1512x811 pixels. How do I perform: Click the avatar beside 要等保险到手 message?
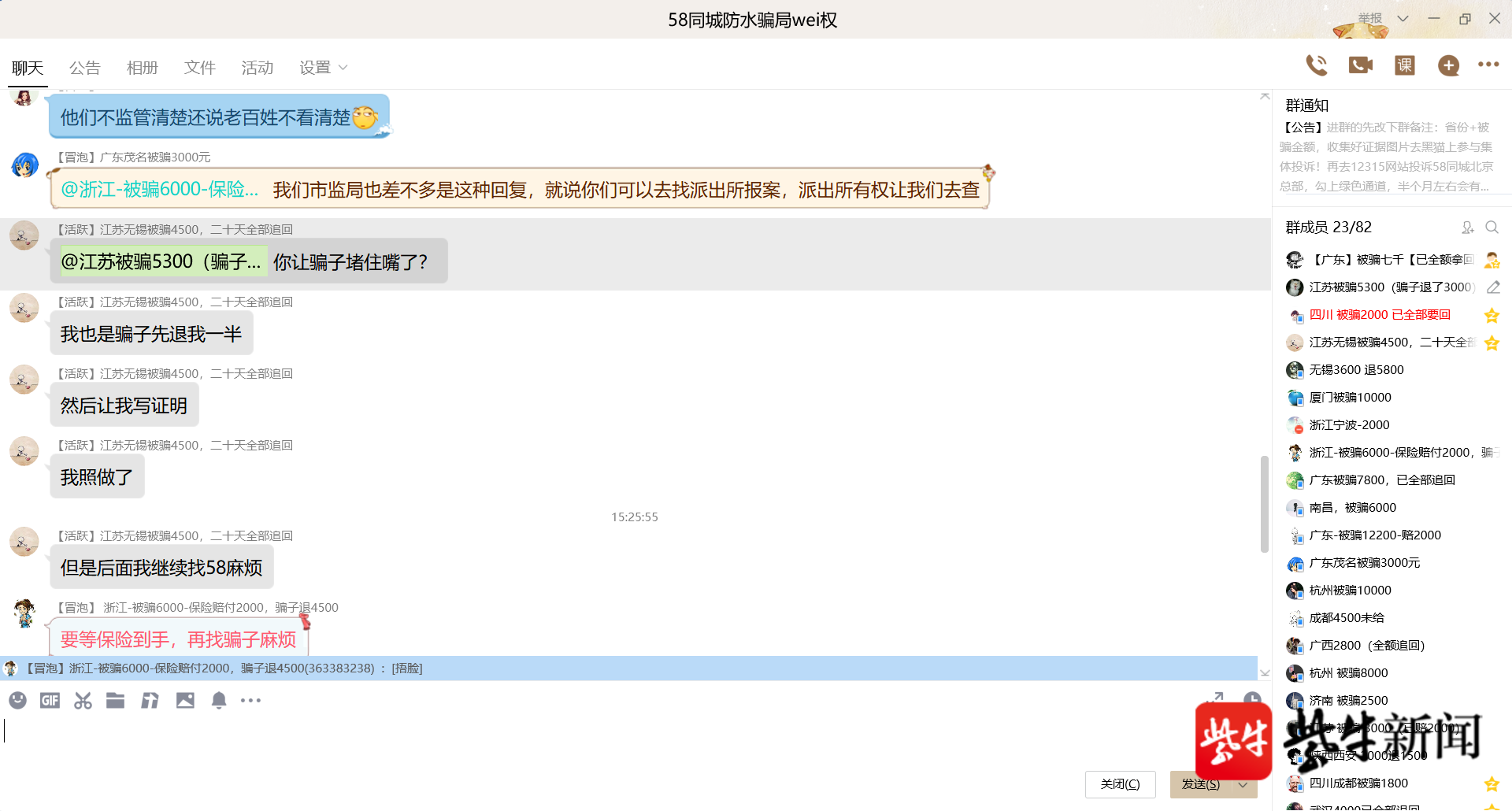24,613
